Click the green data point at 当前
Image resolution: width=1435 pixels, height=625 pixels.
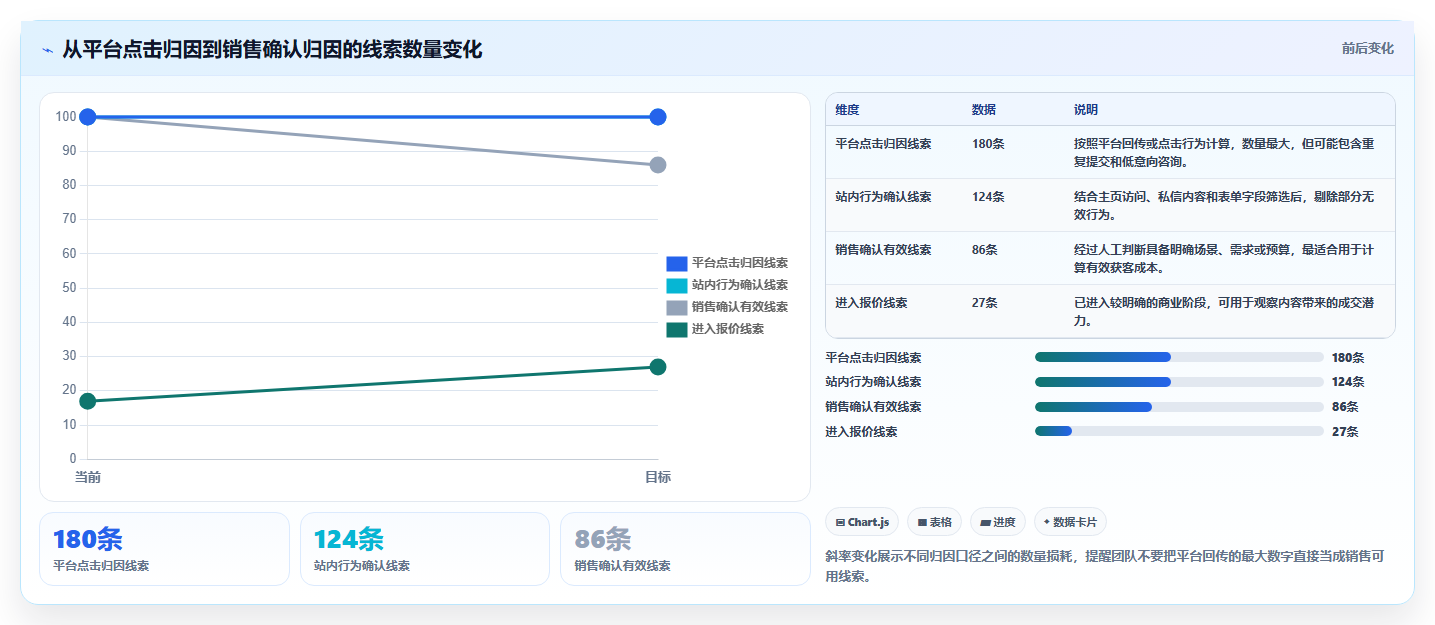coord(88,401)
